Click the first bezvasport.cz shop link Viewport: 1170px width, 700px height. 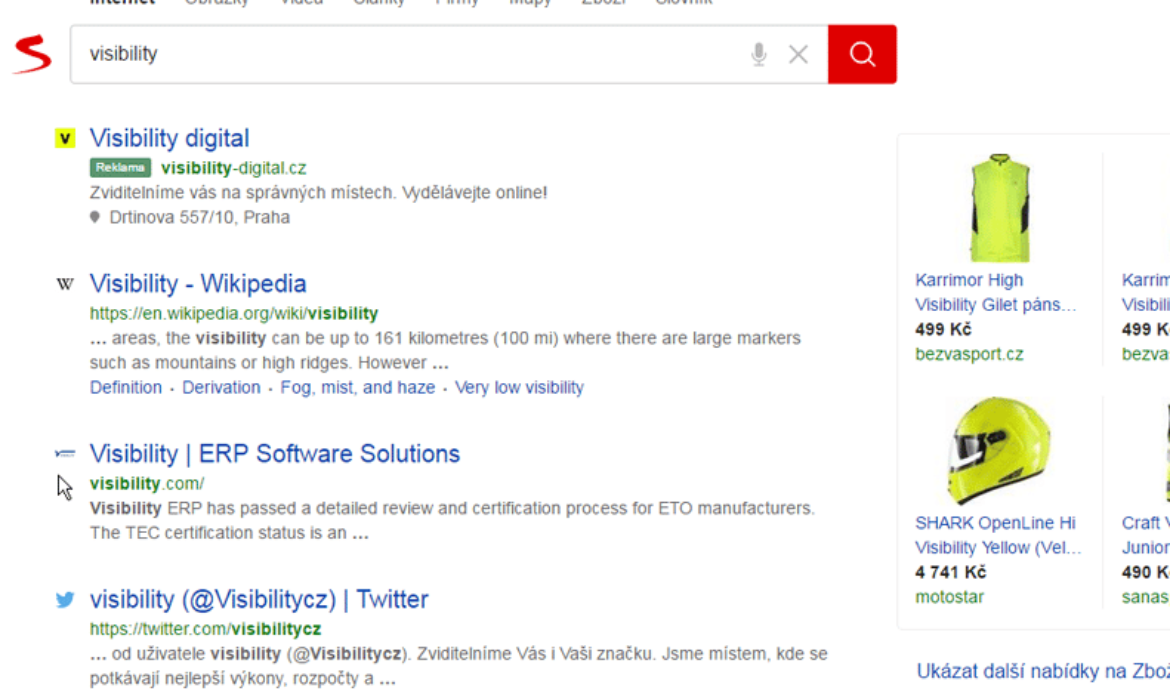pos(969,354)
